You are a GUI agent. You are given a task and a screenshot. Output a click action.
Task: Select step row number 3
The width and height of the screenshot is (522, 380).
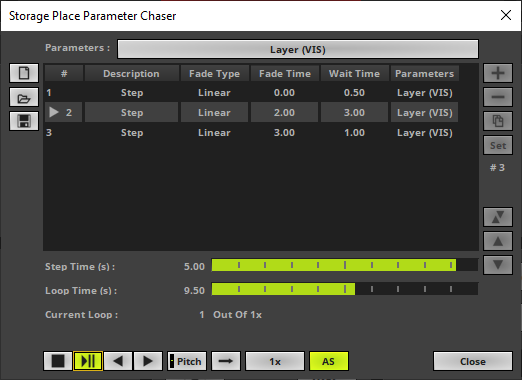[x=251, y=133]
